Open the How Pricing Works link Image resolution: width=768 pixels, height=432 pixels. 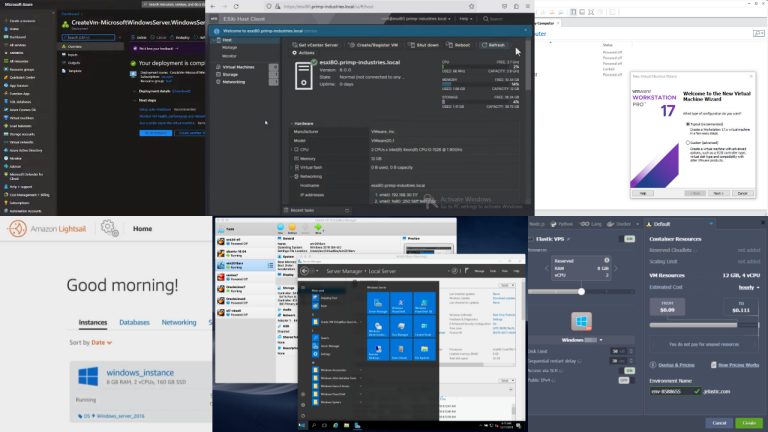[x=739, y=365]
